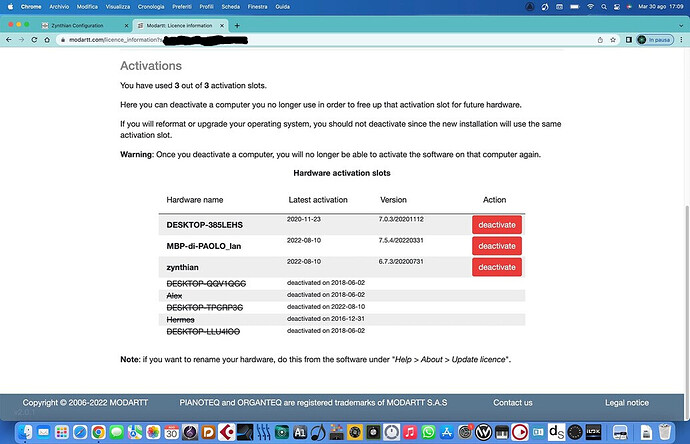Go forward in browser history
Image resolution: width=690 pixels, height=444 pixels.
click(x=21, y=40)
